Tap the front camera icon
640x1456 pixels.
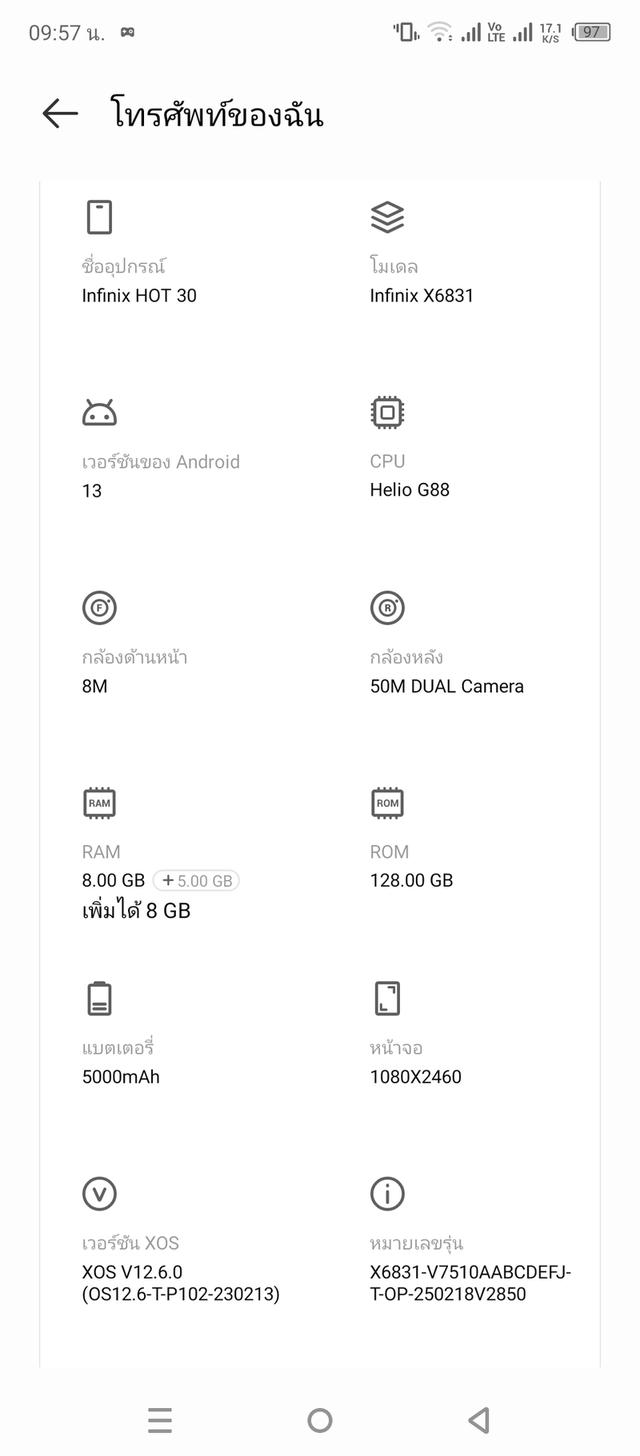(x=99, y=607)
